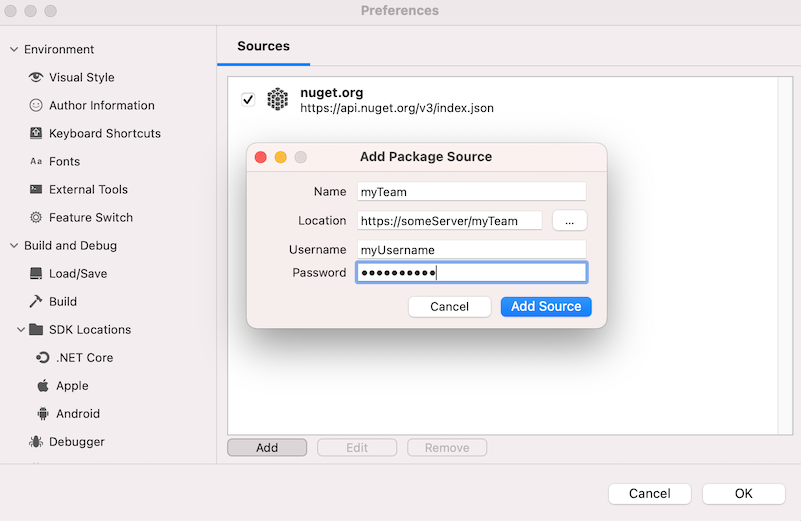Click the Apple SDK icon
801x521 pixels.
[43, 385]
